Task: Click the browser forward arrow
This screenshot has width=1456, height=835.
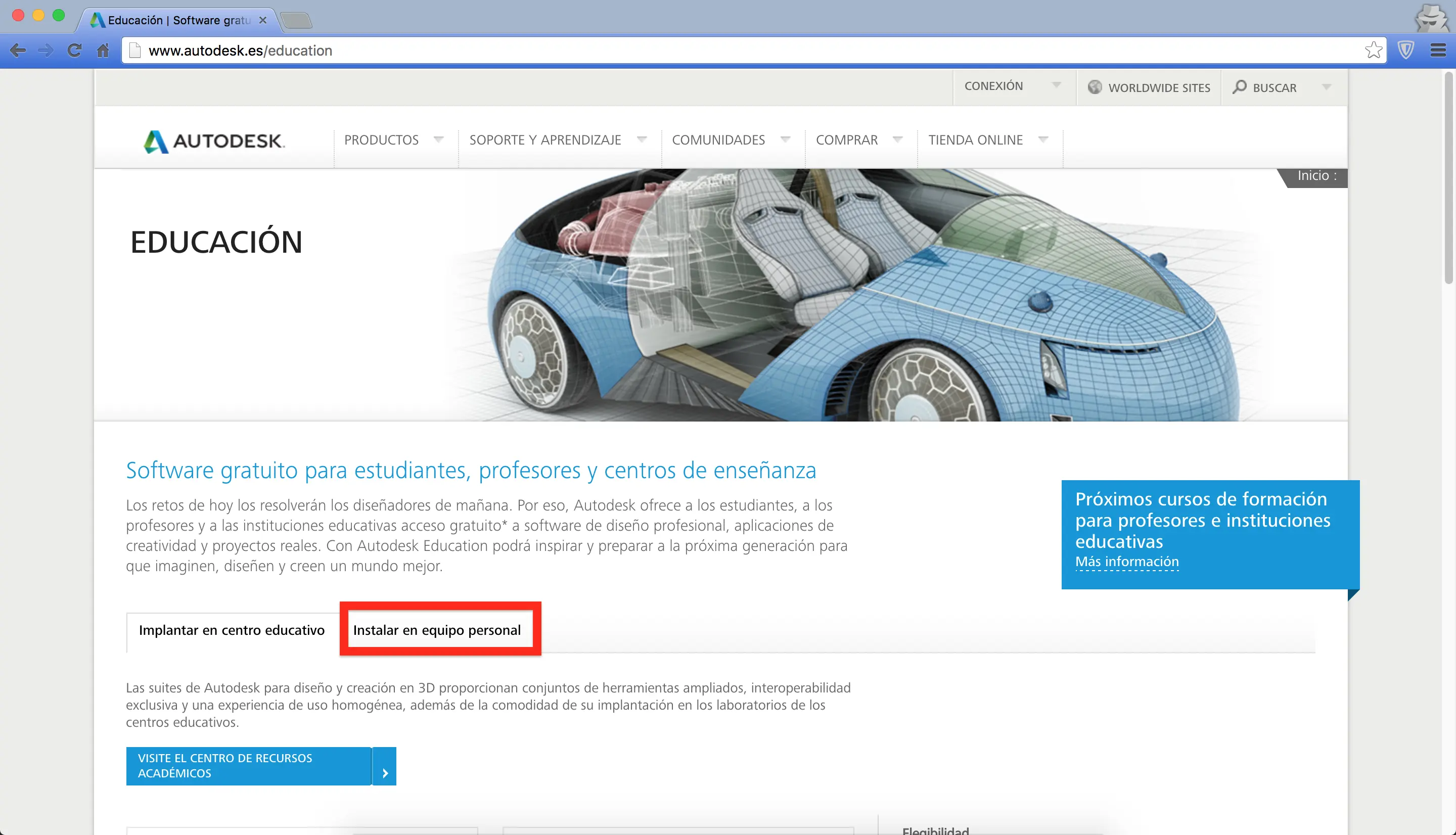Action: [46, 51]
